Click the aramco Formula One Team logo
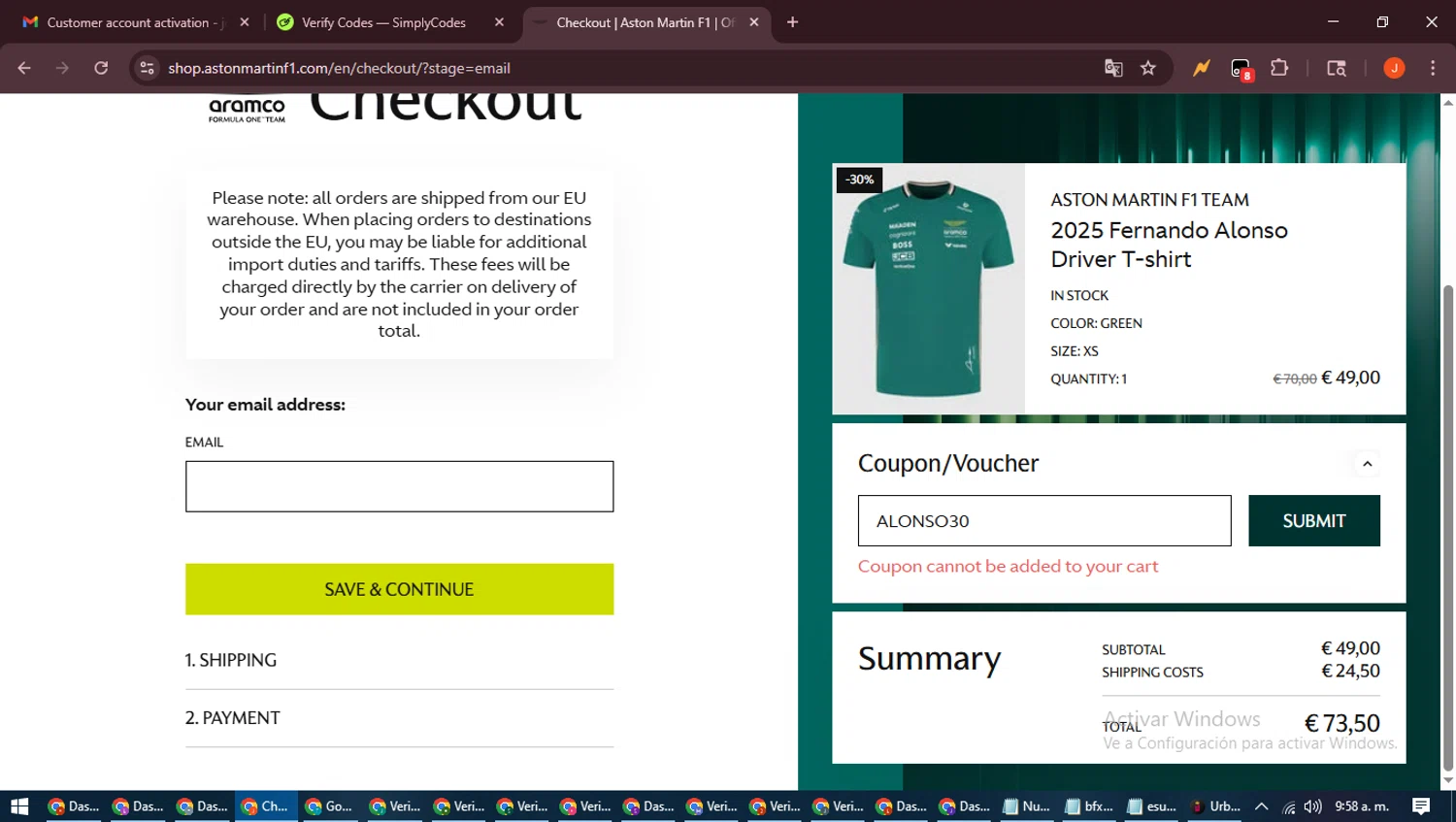Viewport: 1456px width, 822px height. click(247, 109)
